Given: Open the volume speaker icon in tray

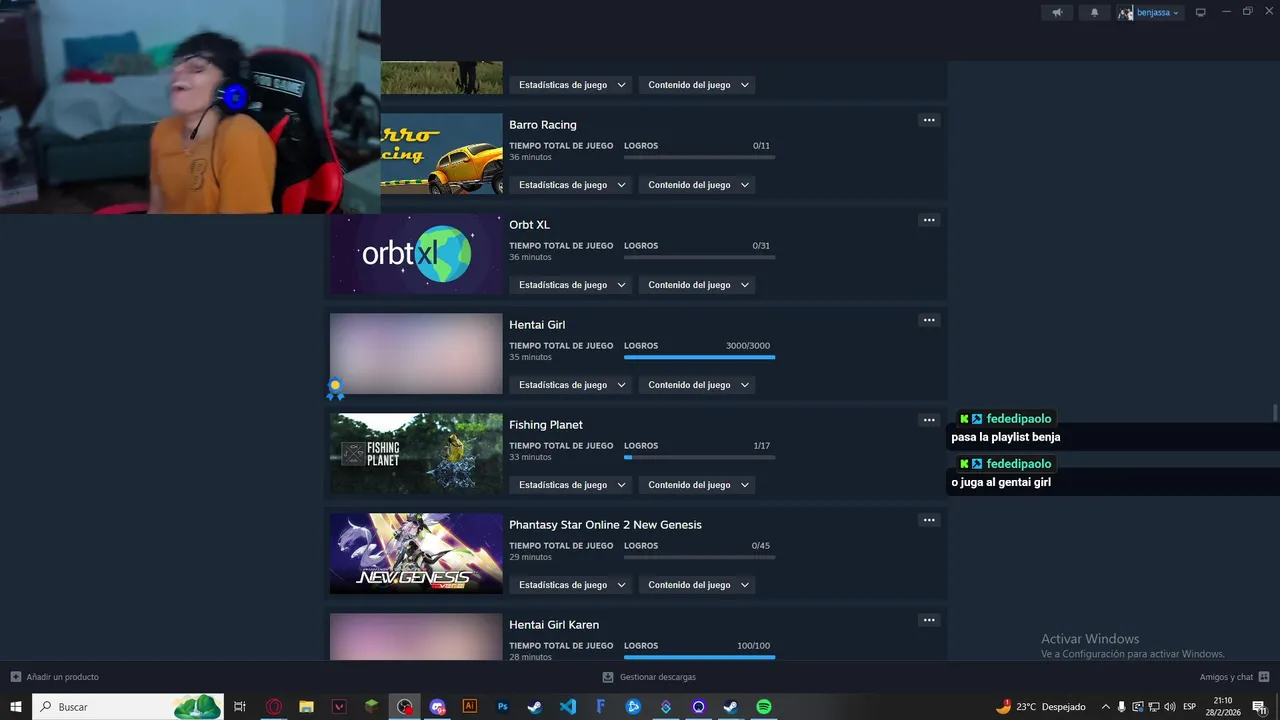Looking at the screenshot, I should (1169, 707).
